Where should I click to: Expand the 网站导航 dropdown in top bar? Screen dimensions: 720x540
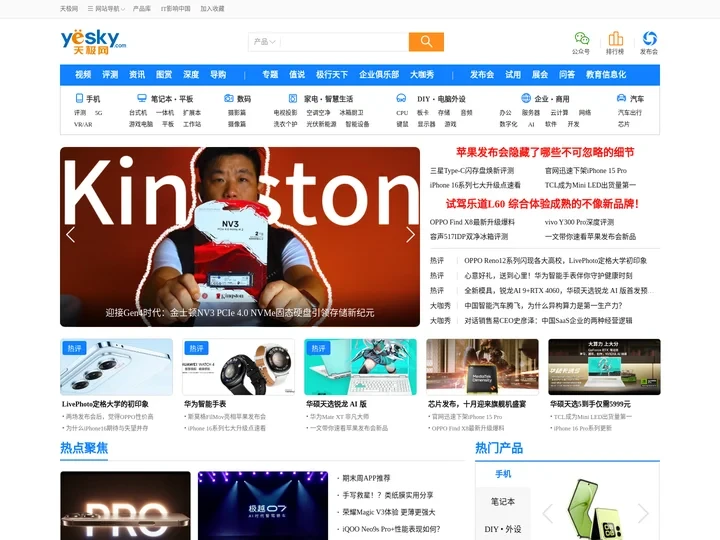tap(106, 9)
